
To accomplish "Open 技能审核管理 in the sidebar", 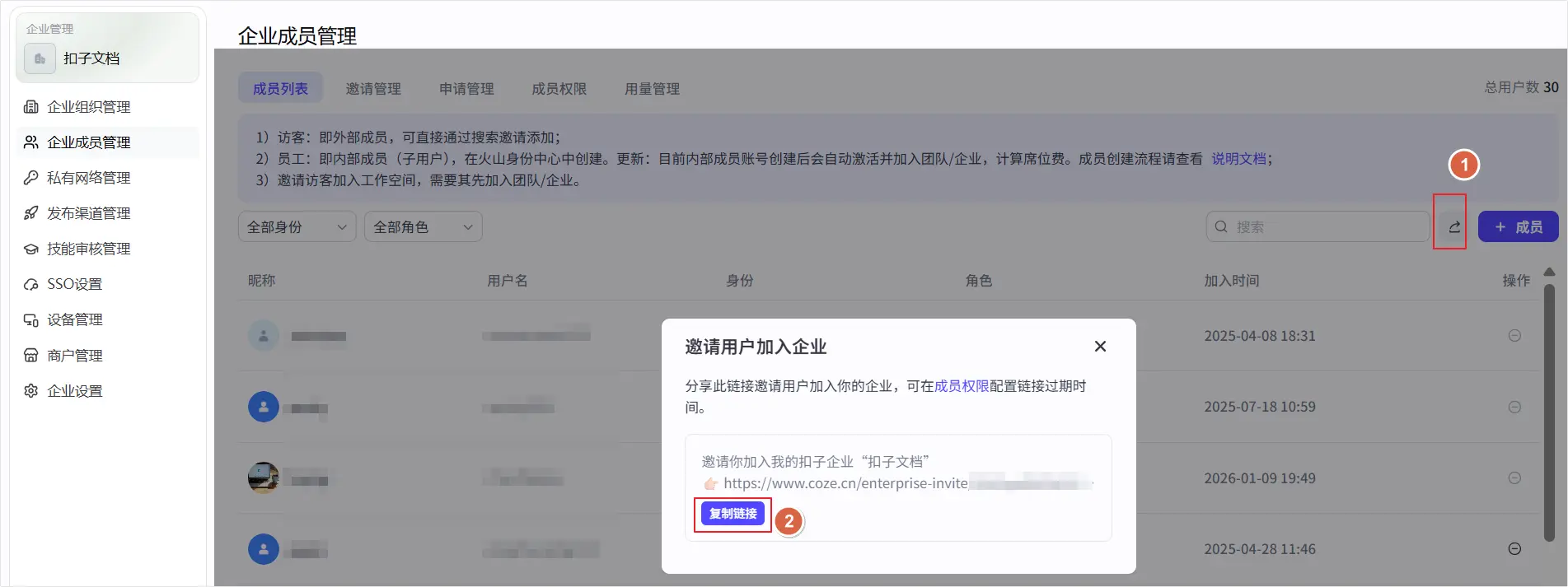I will tap(107, 249).
